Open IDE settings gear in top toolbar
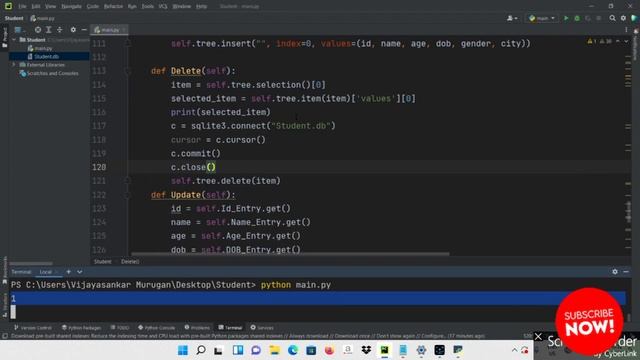This screenshot has width=640, height=360. (623, 18)
